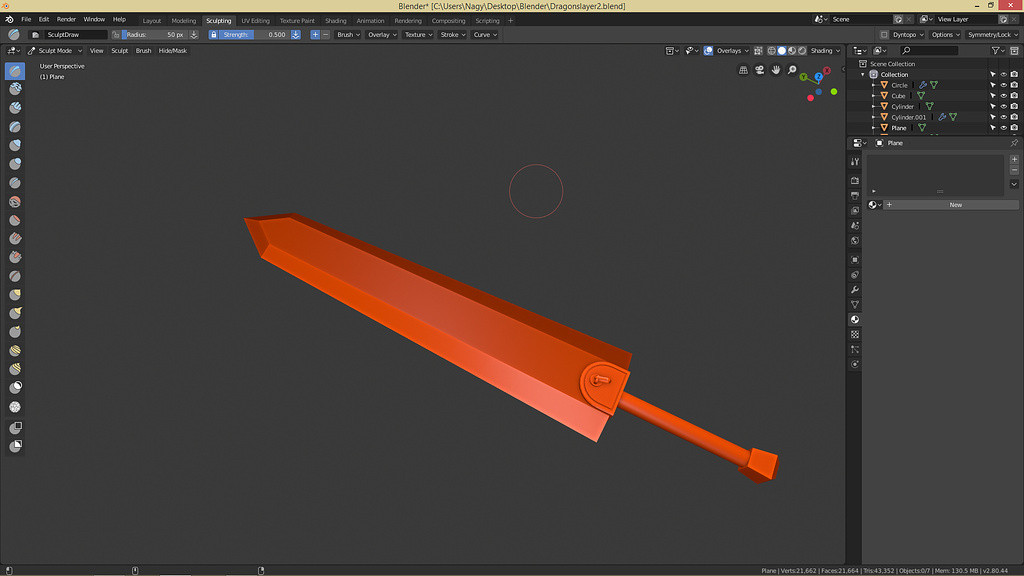Screen dimensions: 1024x576
Task: Open the Curve dropdown panel
Action: click(485, 35)
